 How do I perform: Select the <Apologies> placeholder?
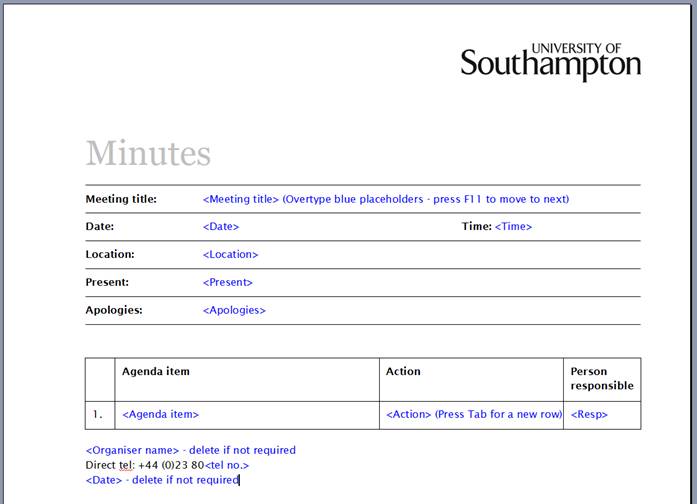tap(234, 310)
